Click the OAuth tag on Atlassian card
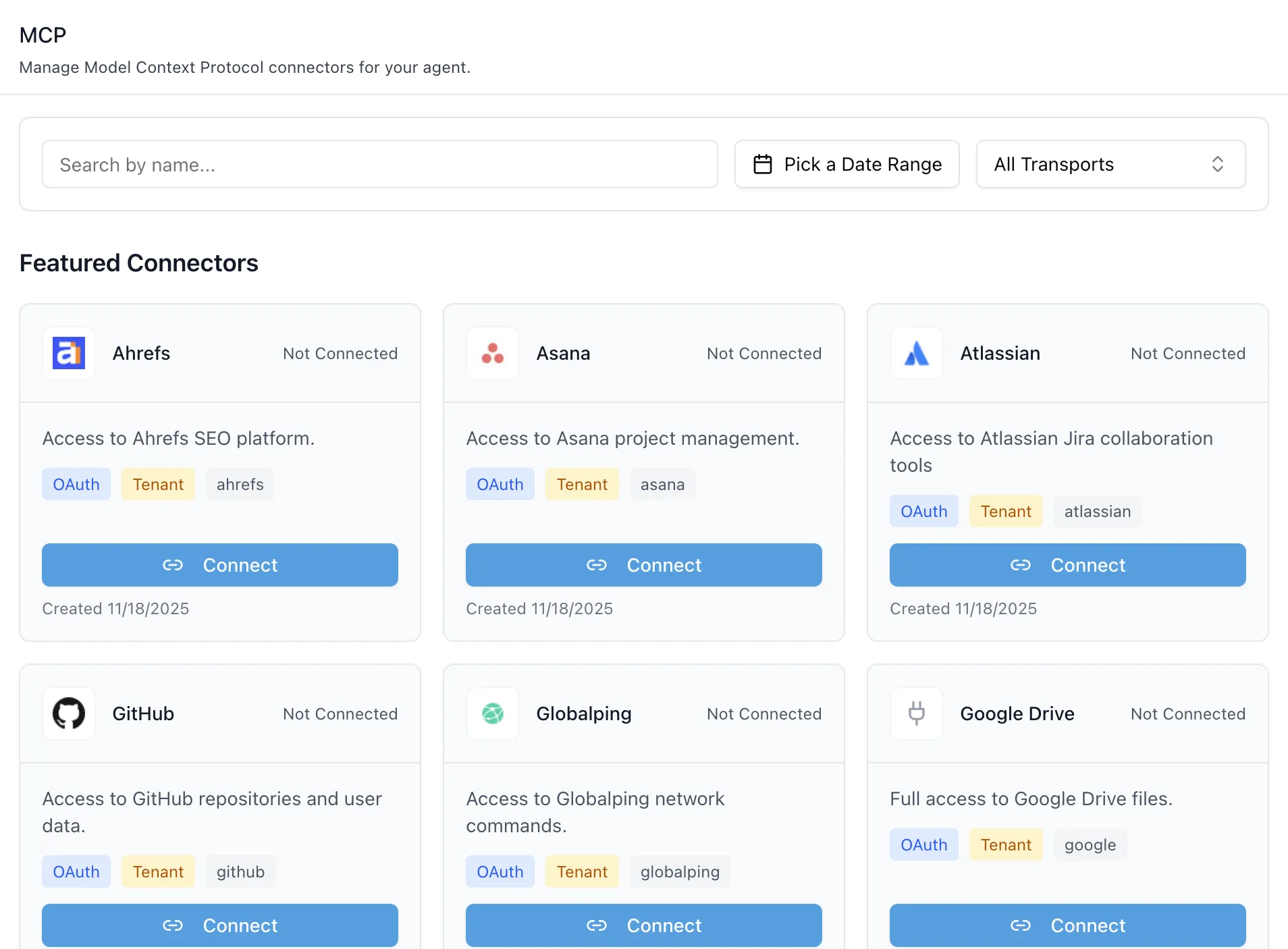The width and height of the screenshot is (1288, 949). (924, 511)
